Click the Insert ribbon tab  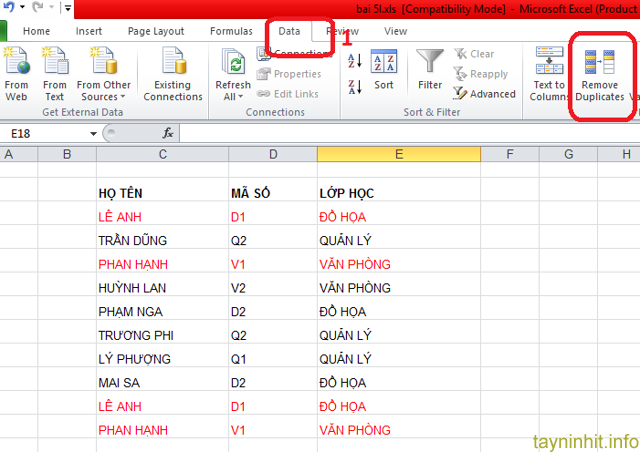coord(89,31)
